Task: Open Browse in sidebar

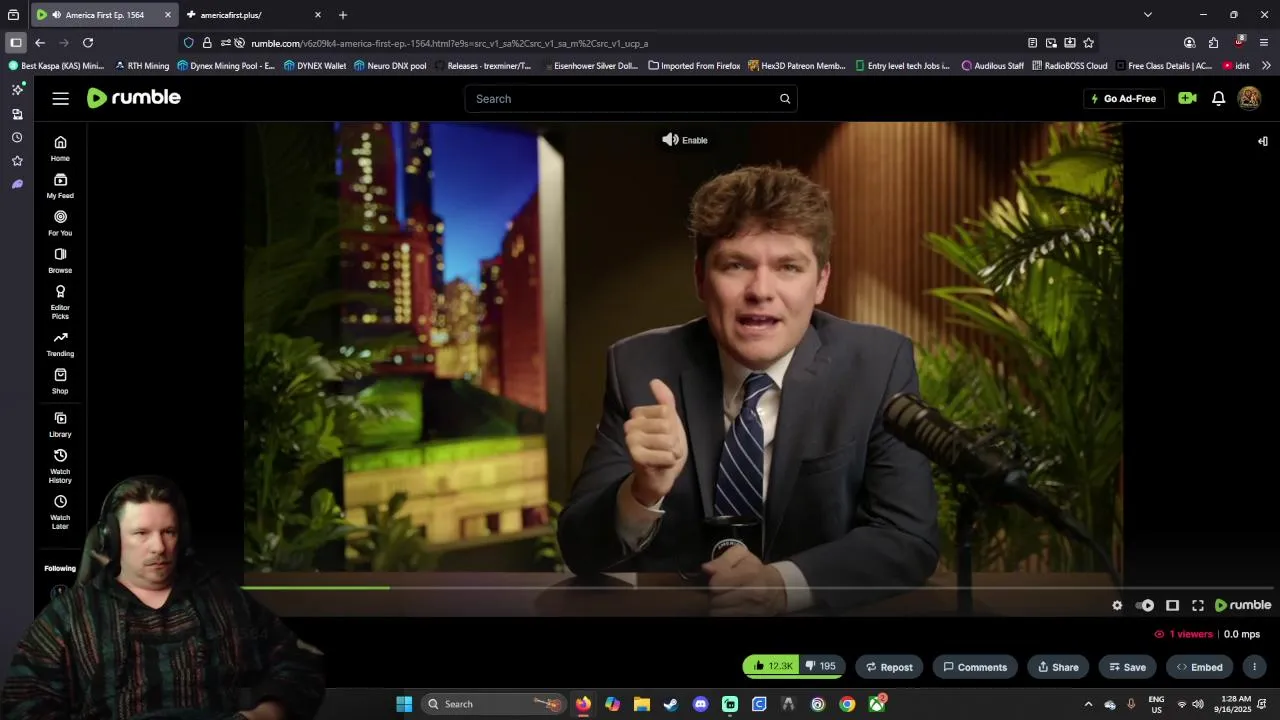Action: [60, 260]
